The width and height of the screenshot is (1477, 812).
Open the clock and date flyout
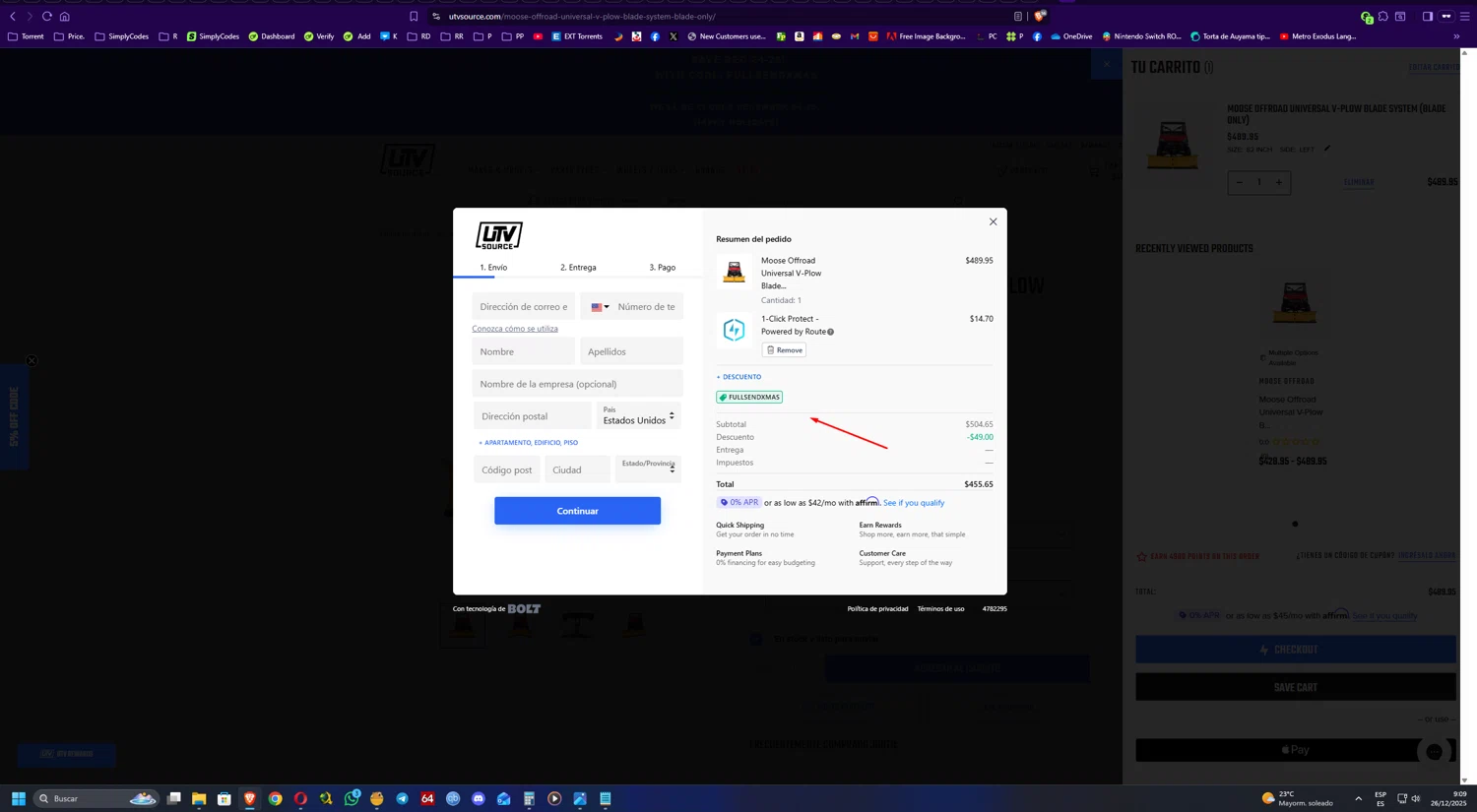tap(1448, 798)
